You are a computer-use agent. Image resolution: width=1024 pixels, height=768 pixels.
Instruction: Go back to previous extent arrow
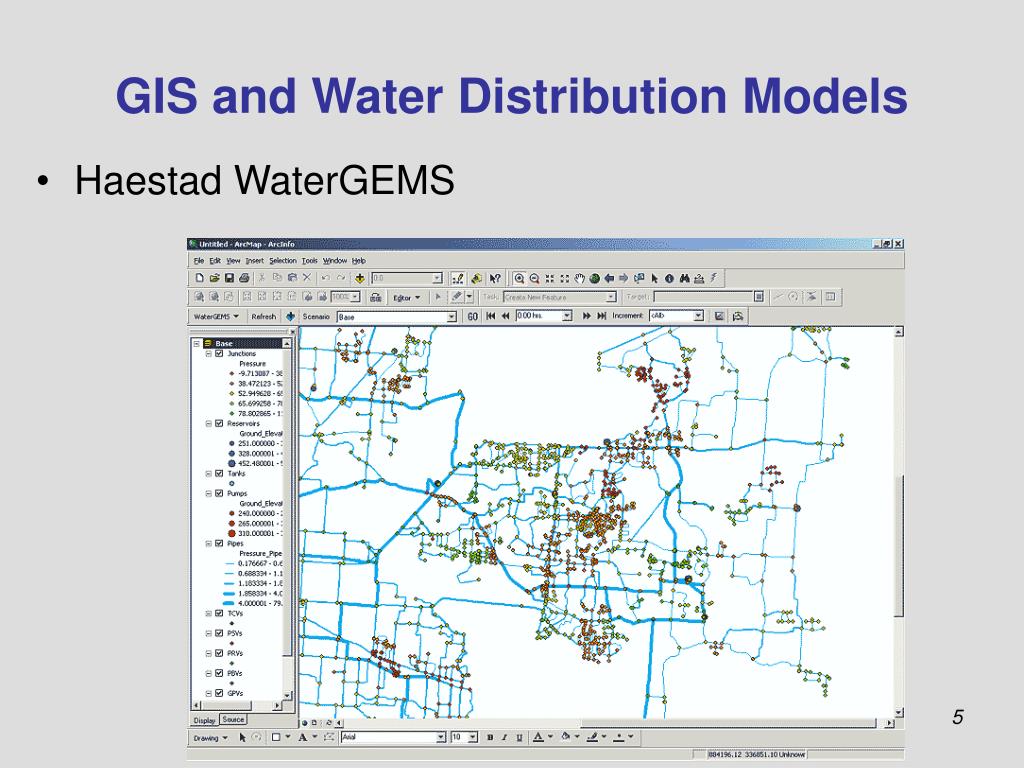609,279
